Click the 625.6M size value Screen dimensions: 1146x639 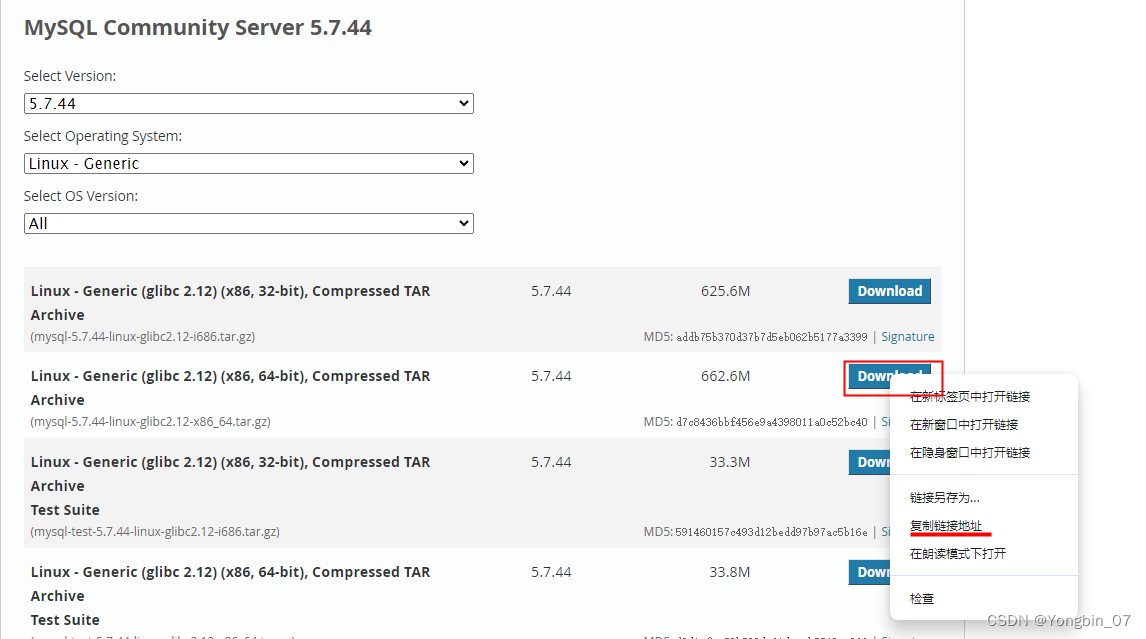pyautogui.click(x=725, y=291)
